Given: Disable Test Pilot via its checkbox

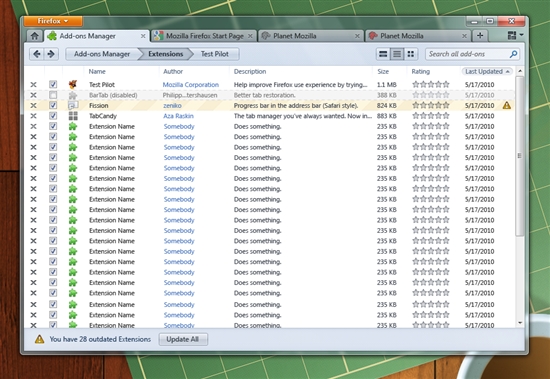Looking at the screenshot, I should click(x=53, y=84).
